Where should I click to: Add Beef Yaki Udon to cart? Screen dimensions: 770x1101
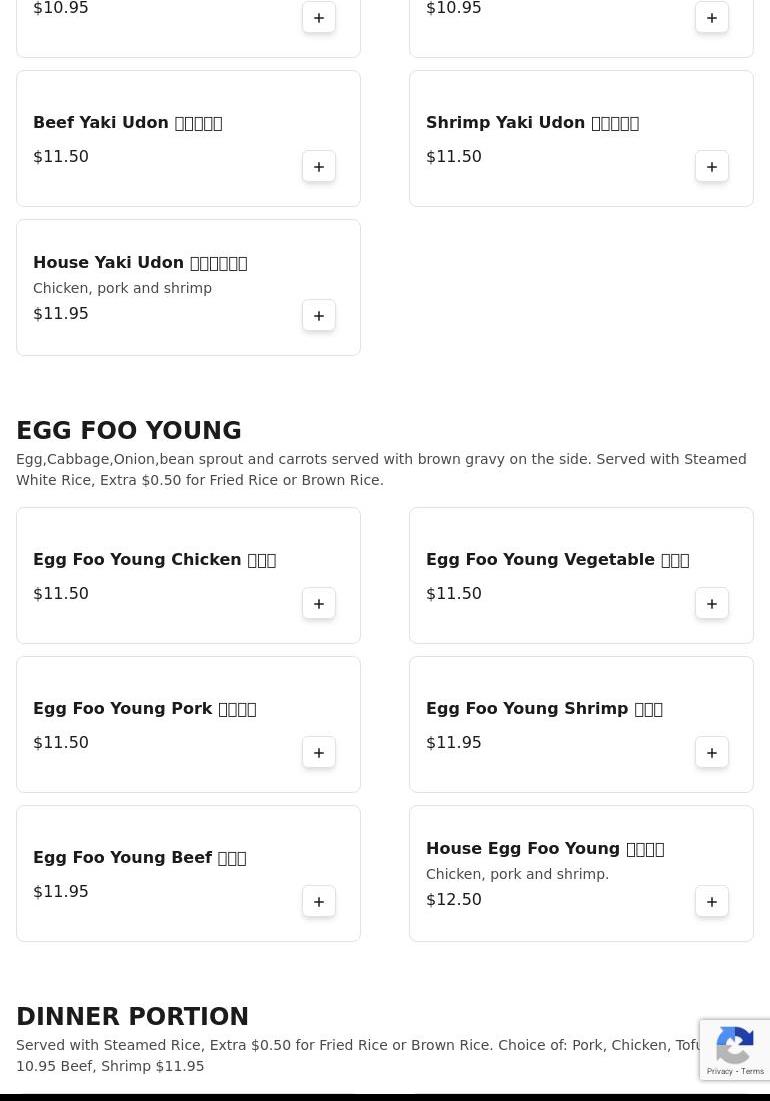click(319, 167)
